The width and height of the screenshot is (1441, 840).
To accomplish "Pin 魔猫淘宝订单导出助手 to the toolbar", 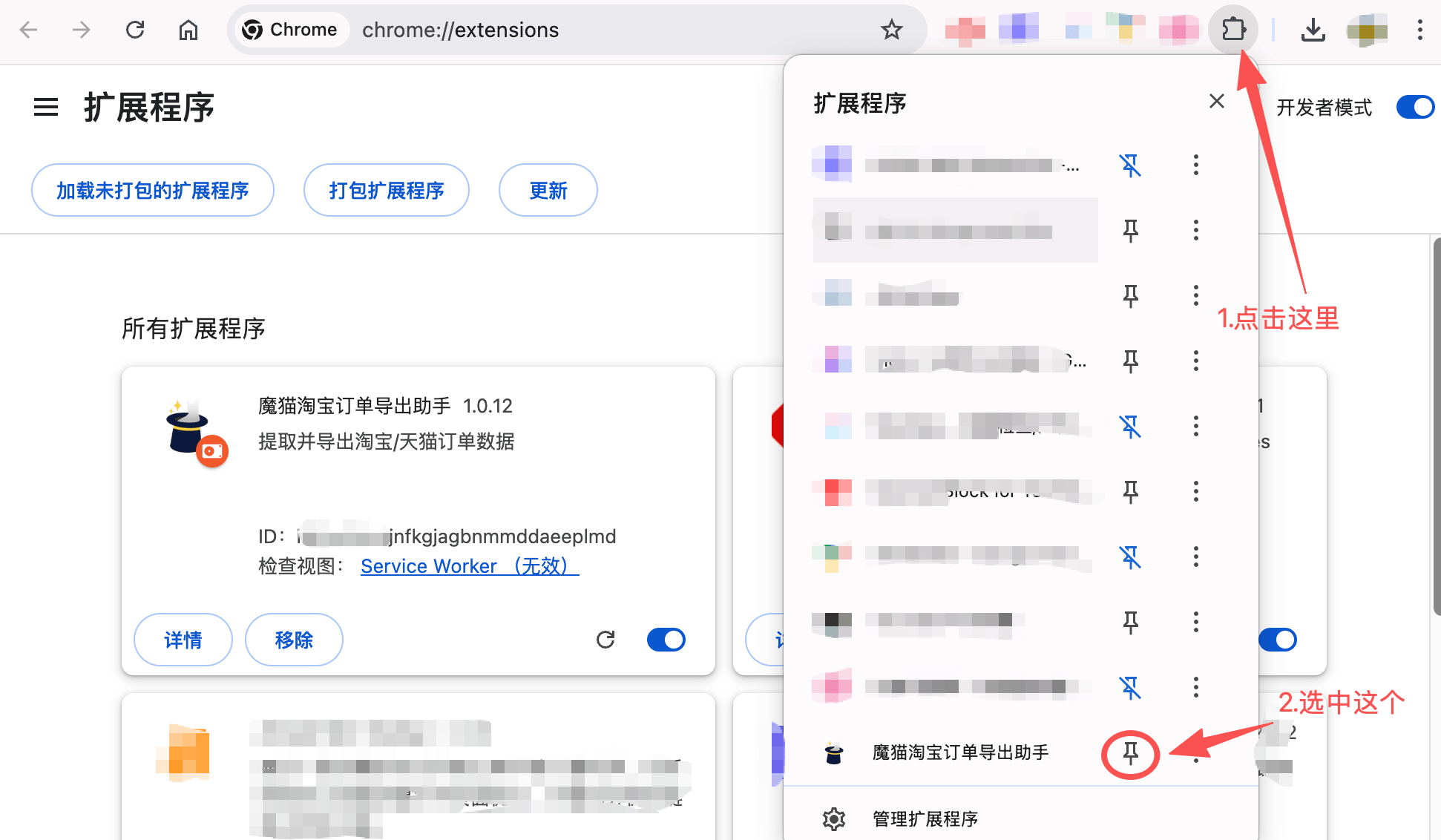I will tap(1130, 754).
